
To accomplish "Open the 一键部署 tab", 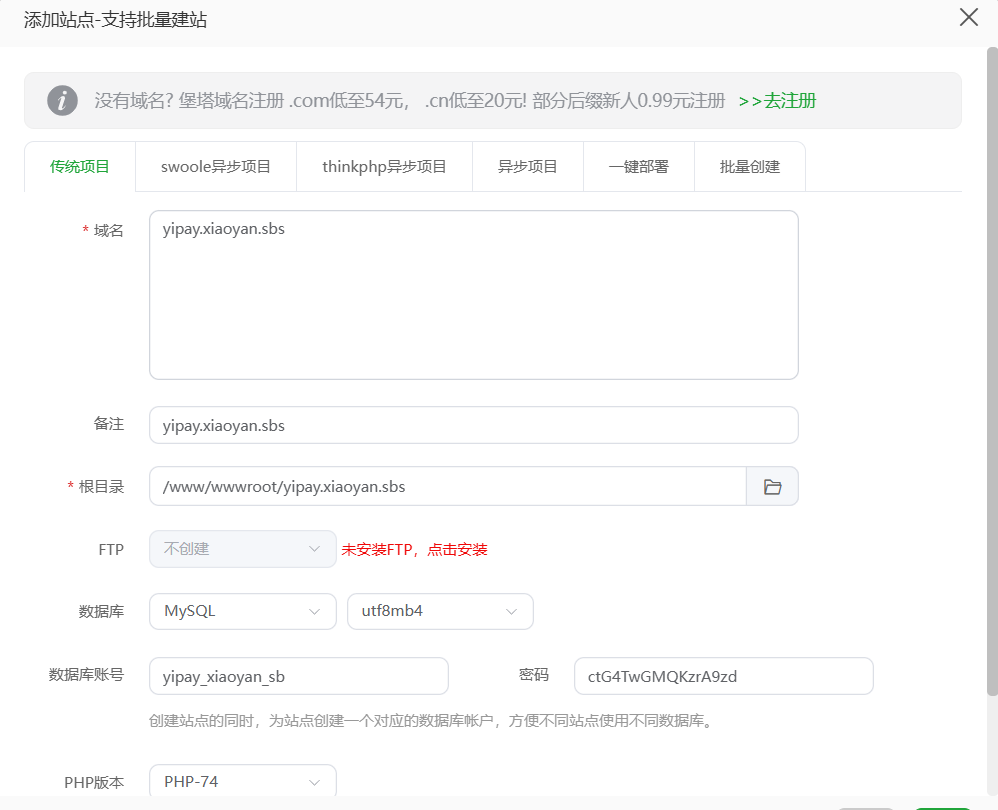I will [638, 167].
